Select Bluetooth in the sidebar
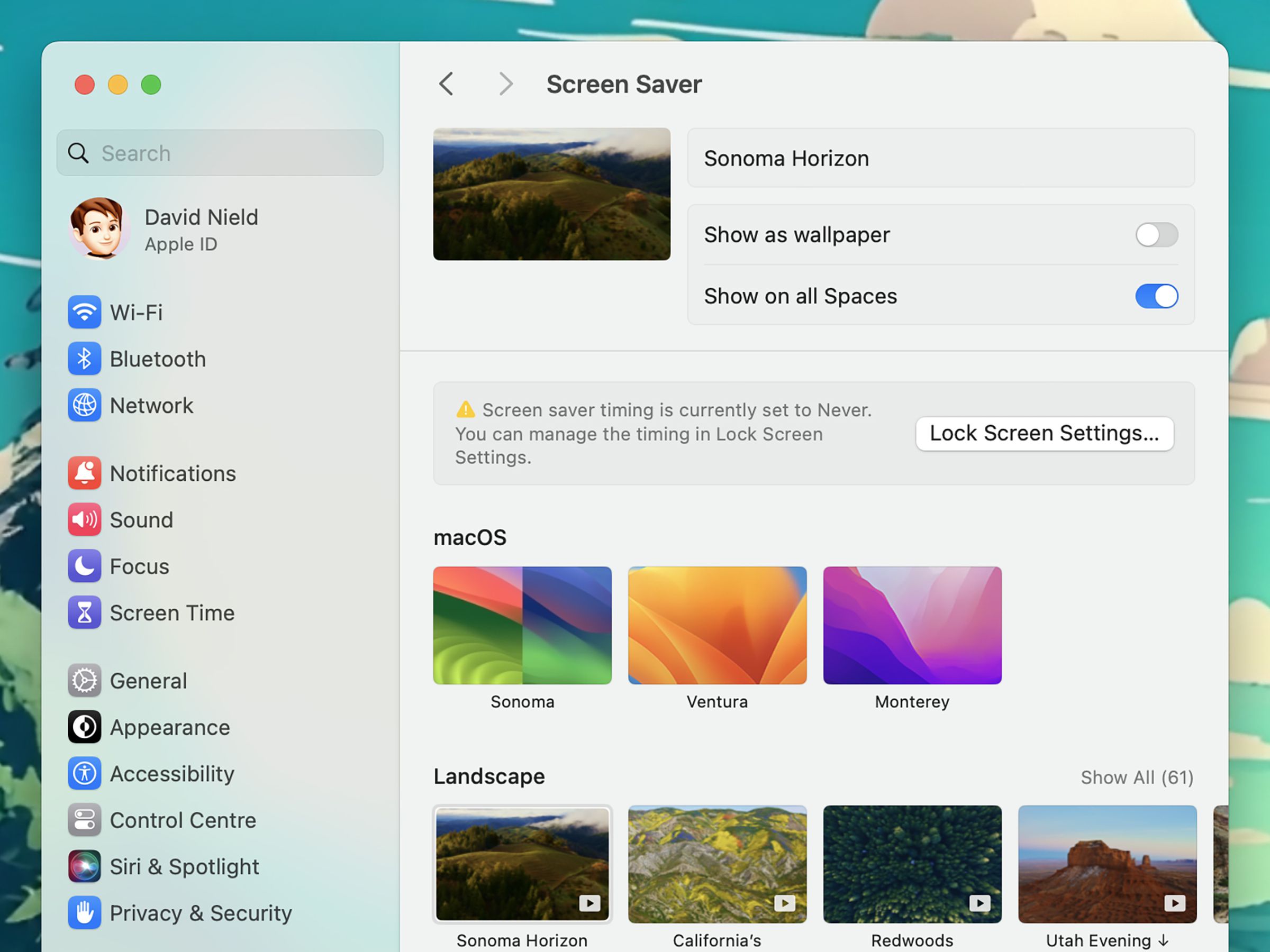The height and width of the screenshot is (952, 1270). (158, 359)
